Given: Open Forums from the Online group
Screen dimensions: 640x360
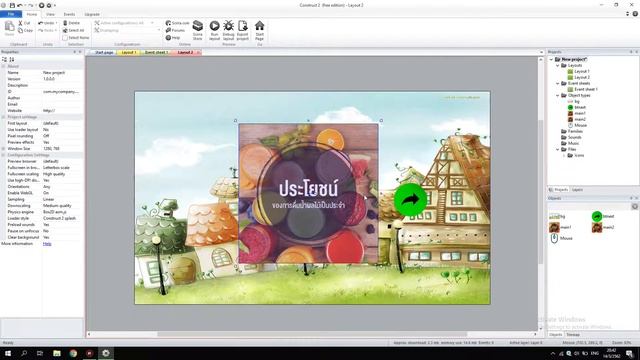Looking at the screenshot, I should click(x=175, y=31).
